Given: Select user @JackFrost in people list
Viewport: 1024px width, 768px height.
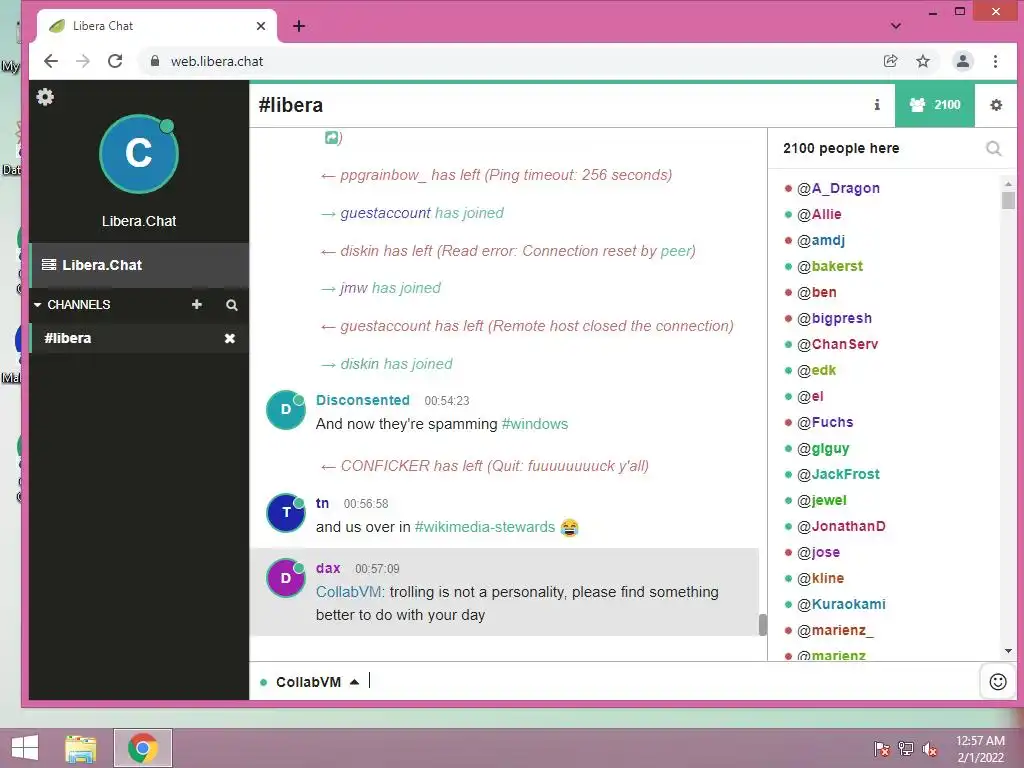Looking at the screenshot, I should (x=838, y=474).
